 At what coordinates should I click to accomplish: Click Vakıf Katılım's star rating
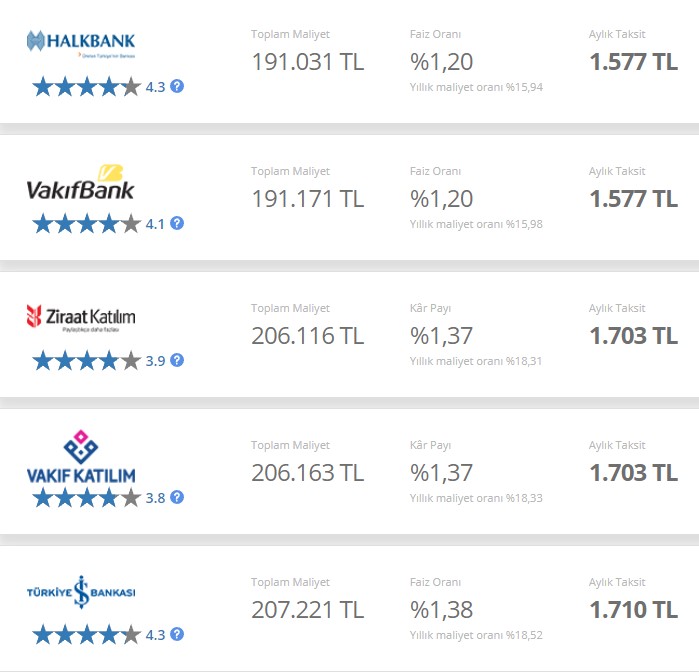[86, 497]
